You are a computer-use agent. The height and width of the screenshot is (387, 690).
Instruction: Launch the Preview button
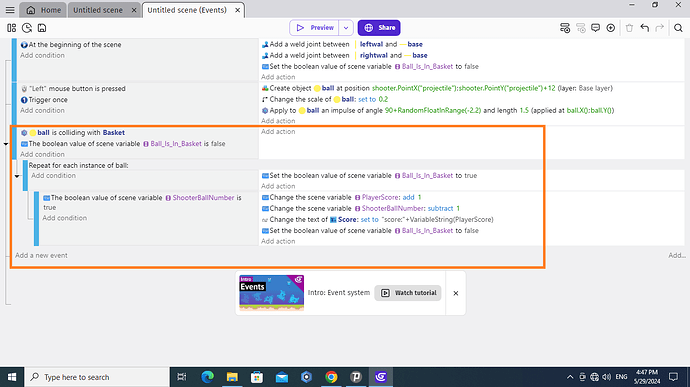tap(314, 28)
